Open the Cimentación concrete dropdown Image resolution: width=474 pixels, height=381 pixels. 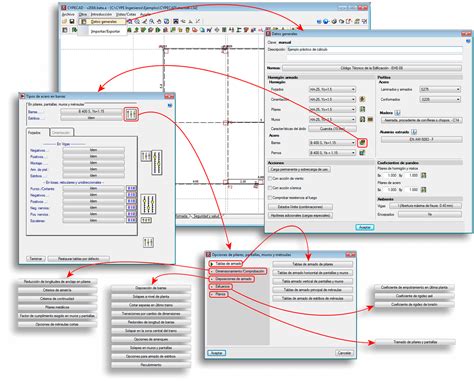[x=332, y=99]
